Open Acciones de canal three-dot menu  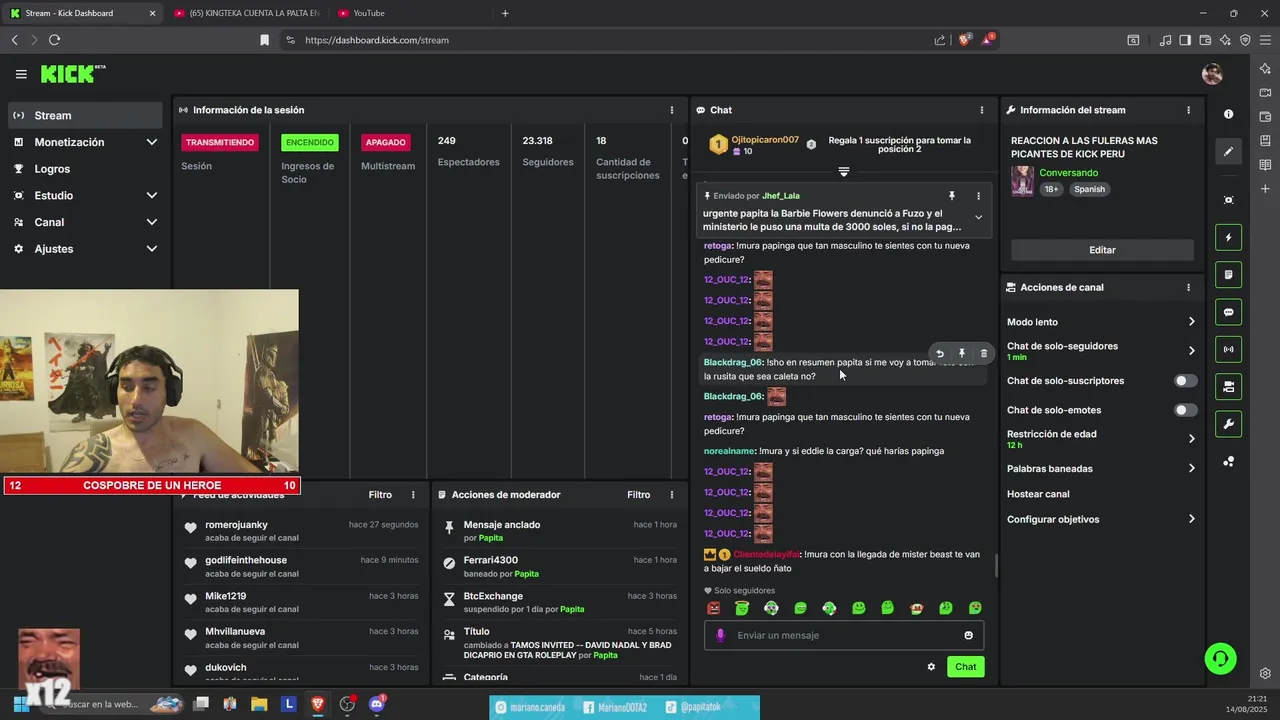(1188, 287)
